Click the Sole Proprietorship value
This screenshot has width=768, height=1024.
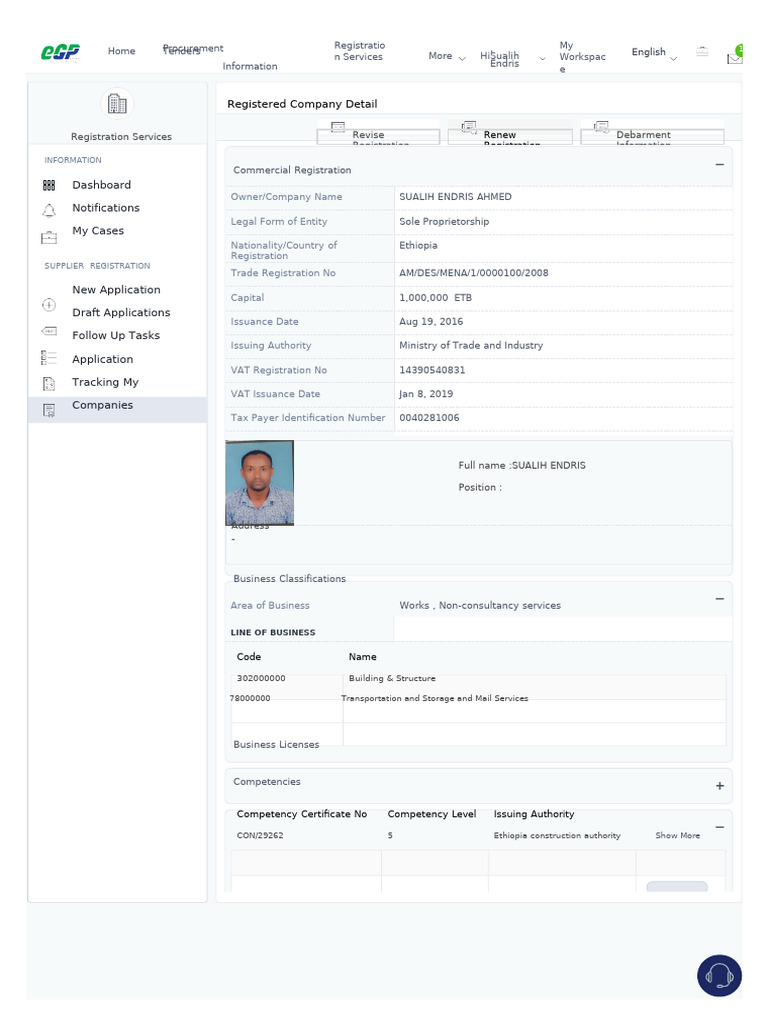click(444, 221)
